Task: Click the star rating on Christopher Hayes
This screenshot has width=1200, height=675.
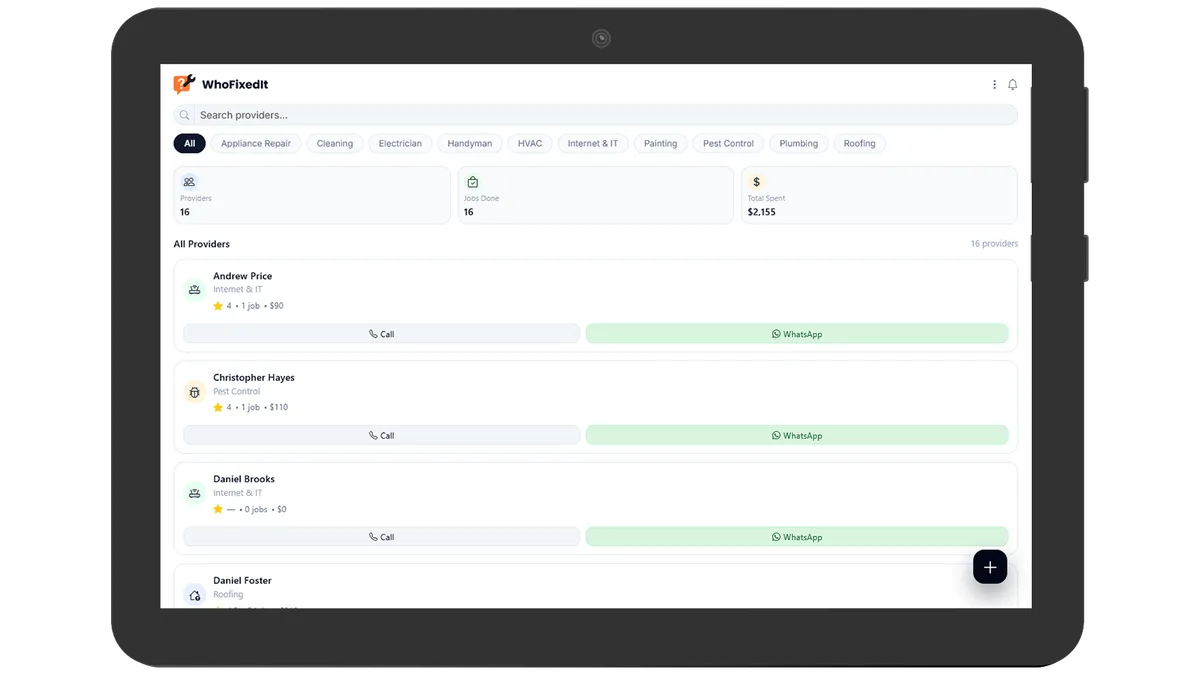Action: (218, 407)
